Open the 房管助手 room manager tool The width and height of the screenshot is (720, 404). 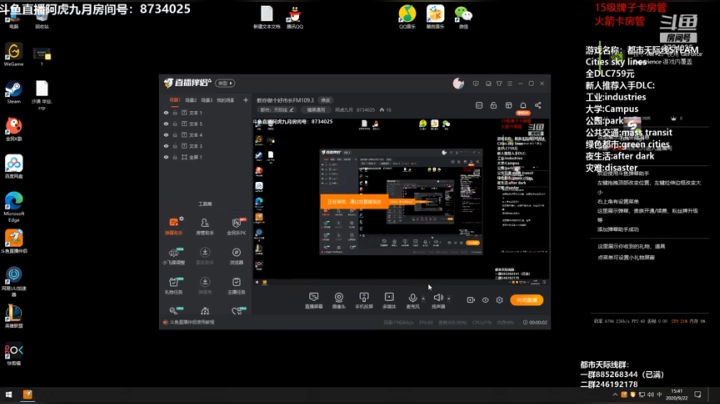coord(205,226)
